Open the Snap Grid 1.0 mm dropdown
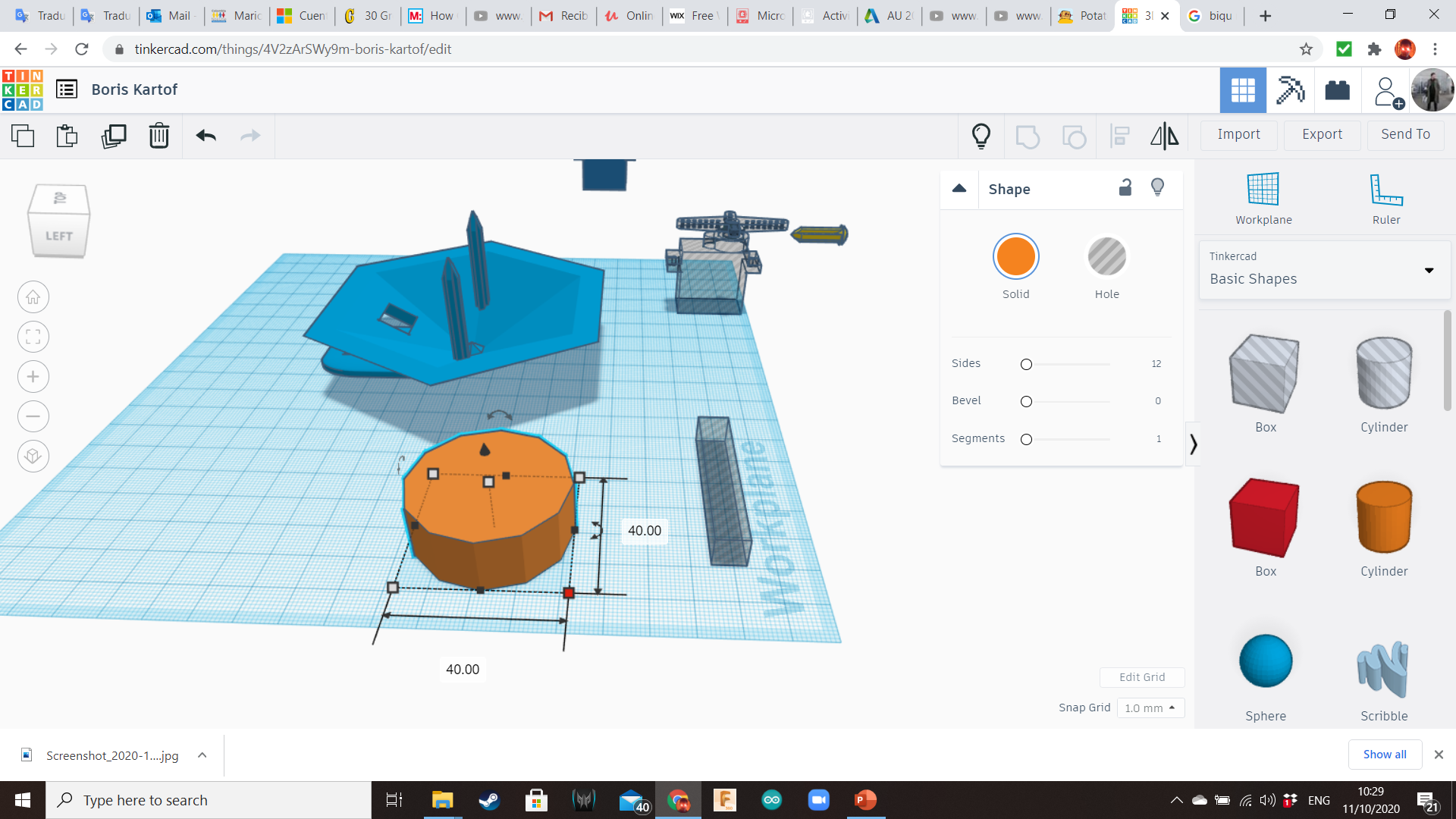Viewport: 1456px width, 819px height. (x=1150, y=708)
